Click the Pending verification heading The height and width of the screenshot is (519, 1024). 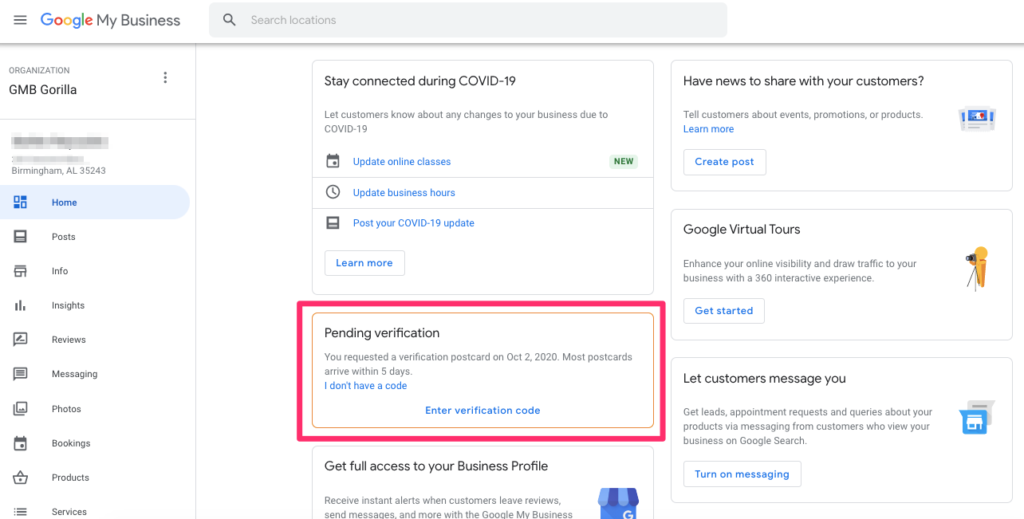click(x=382, y=333)
